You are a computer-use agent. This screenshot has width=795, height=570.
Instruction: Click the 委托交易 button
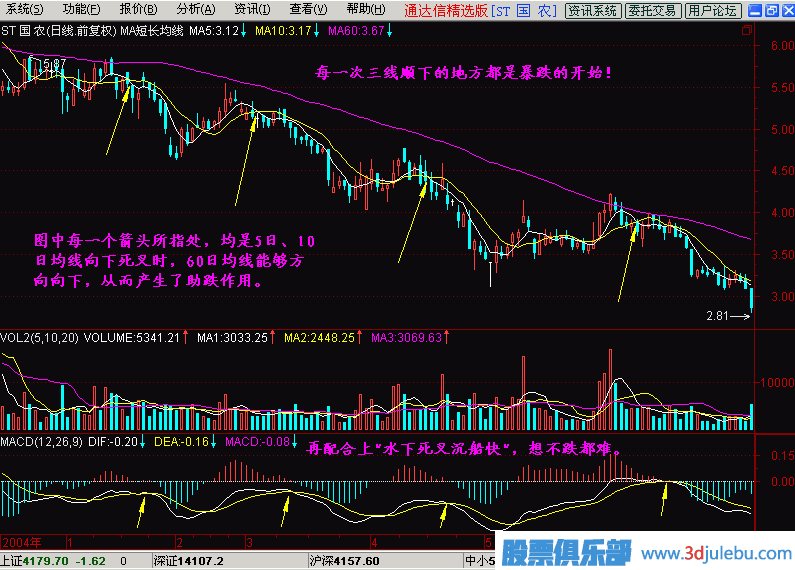[x=654, y=11]
